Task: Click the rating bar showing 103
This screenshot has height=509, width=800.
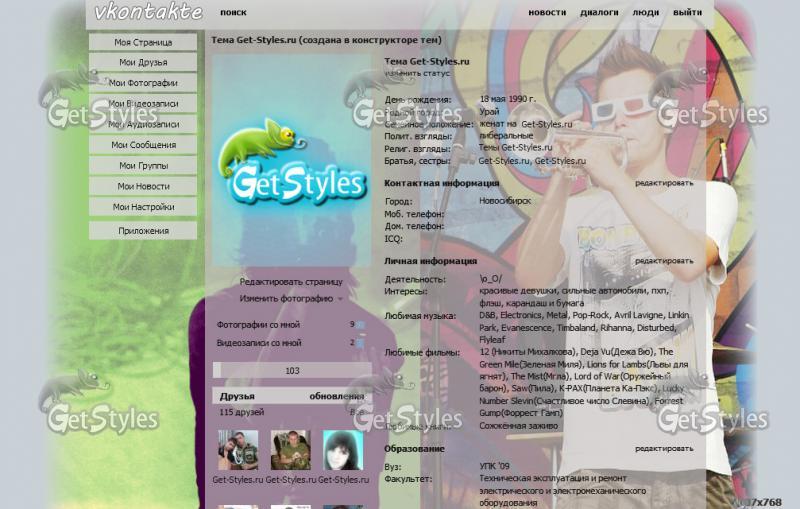Action: click(x=291, y=371)
